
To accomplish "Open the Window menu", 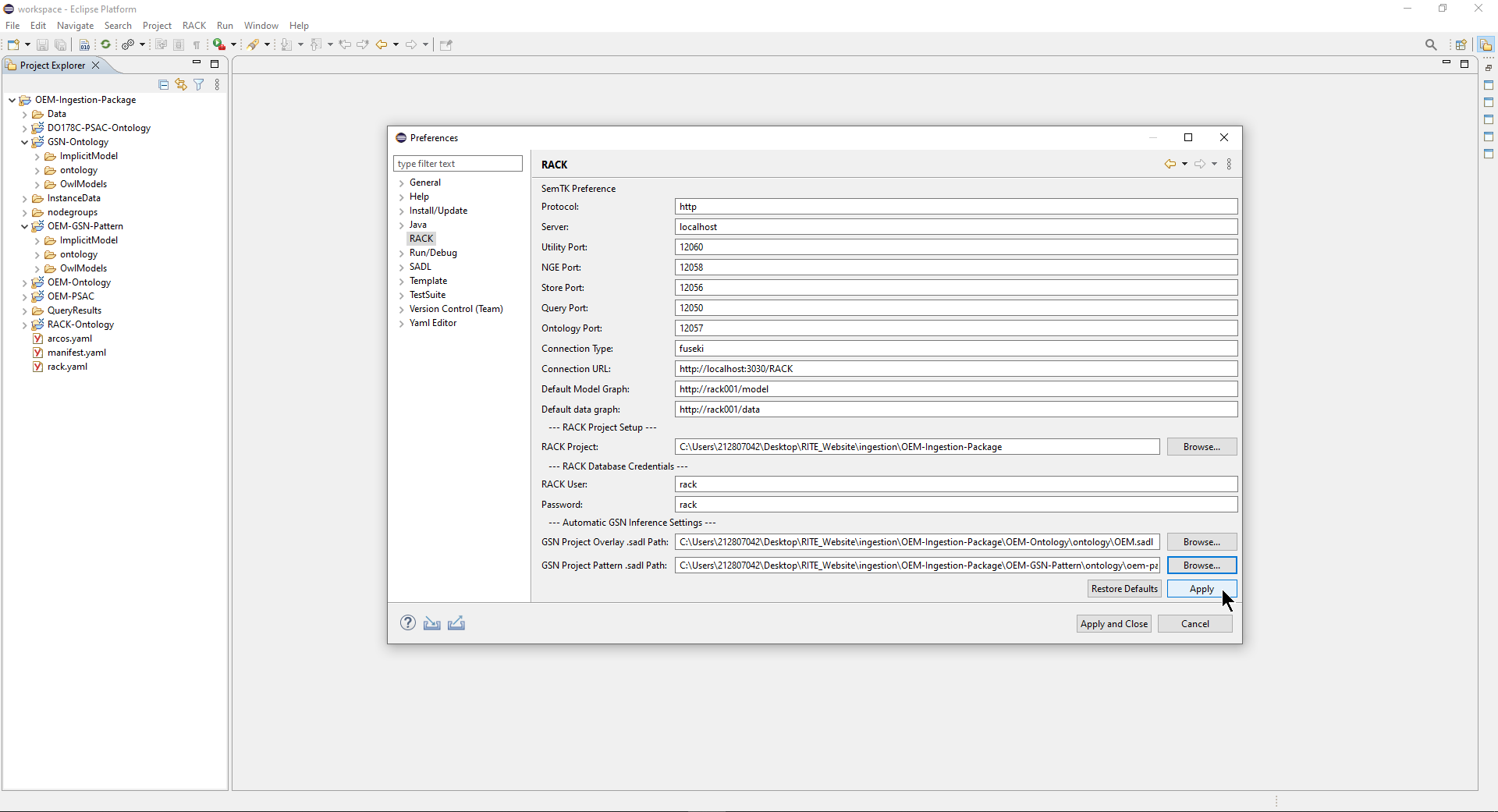I will coord(261,26).
